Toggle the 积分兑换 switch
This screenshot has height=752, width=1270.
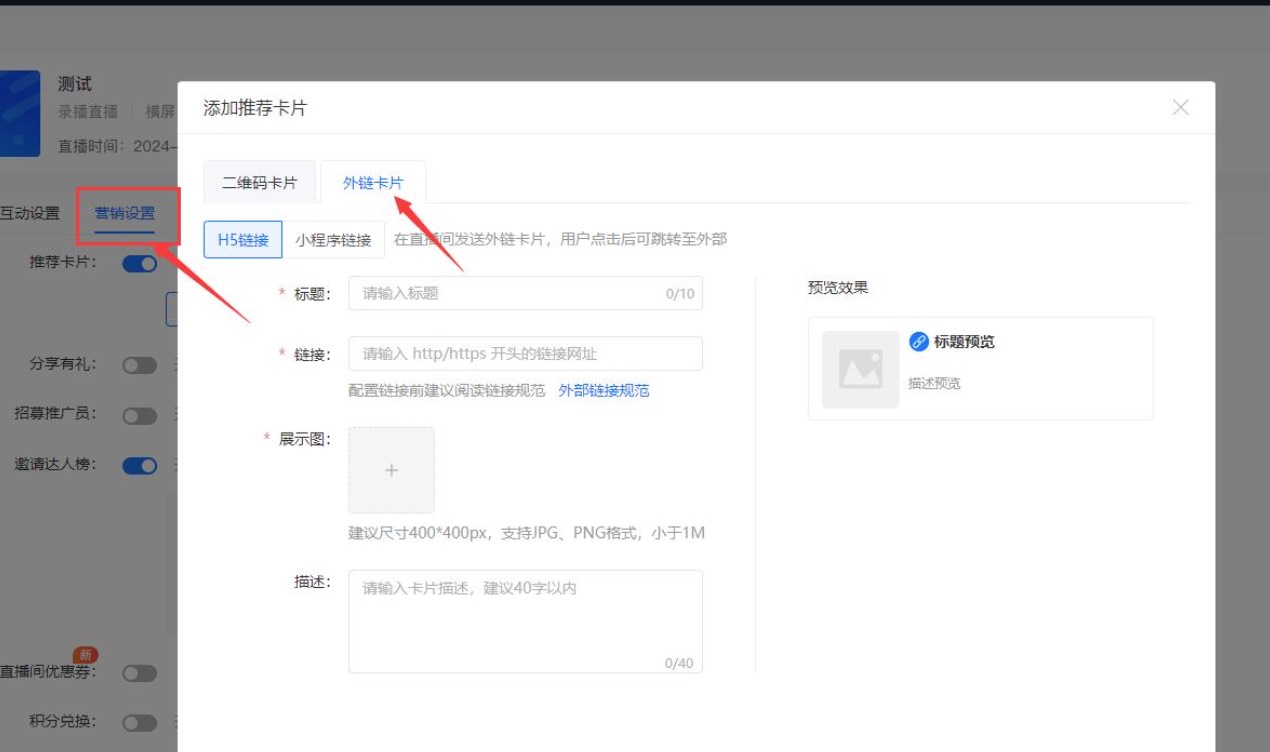click(140, 722)
